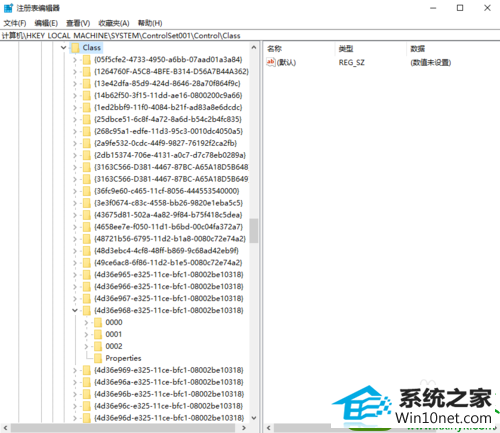Select the {4d36e96b-e325-11ce-bfc1-08002be10318} key
Viewport: 500px width, 433px height.
(x=169, y=394)
